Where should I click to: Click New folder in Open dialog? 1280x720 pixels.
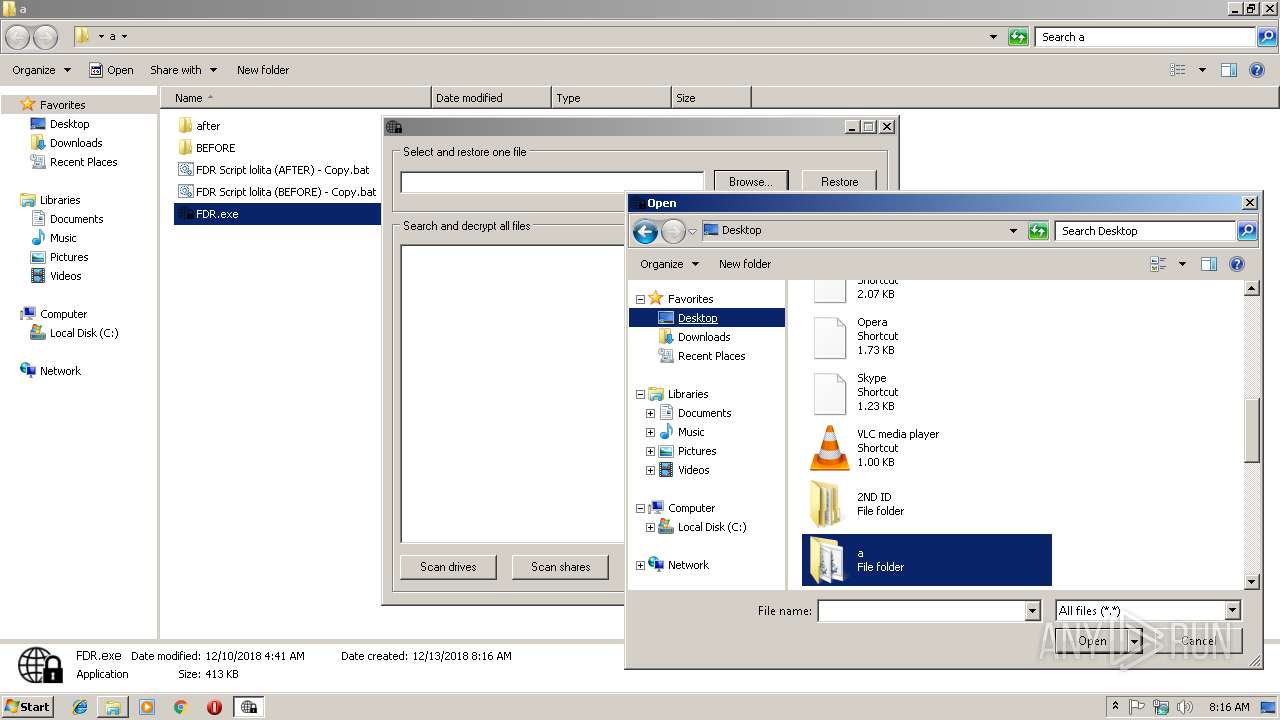pos(745,264)
